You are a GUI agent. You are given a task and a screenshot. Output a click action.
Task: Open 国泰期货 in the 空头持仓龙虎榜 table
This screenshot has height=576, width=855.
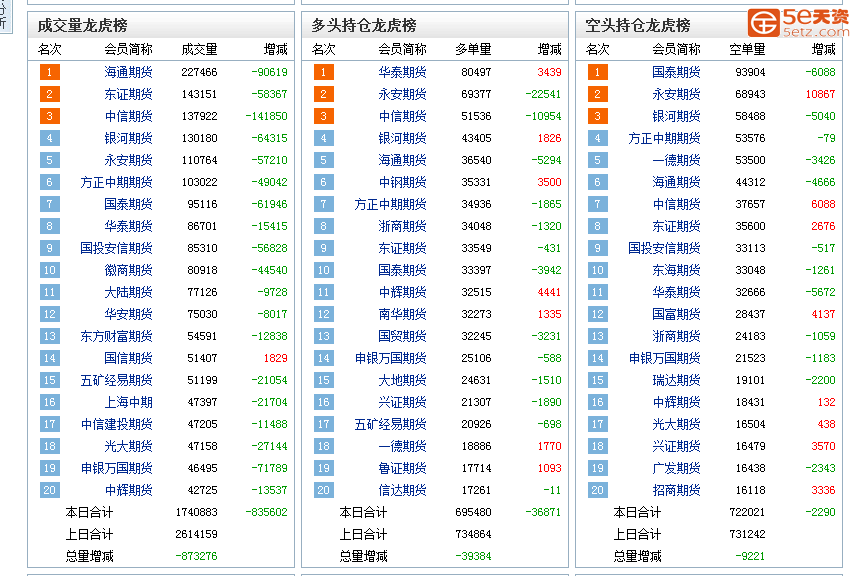click(x=676, y=72)
